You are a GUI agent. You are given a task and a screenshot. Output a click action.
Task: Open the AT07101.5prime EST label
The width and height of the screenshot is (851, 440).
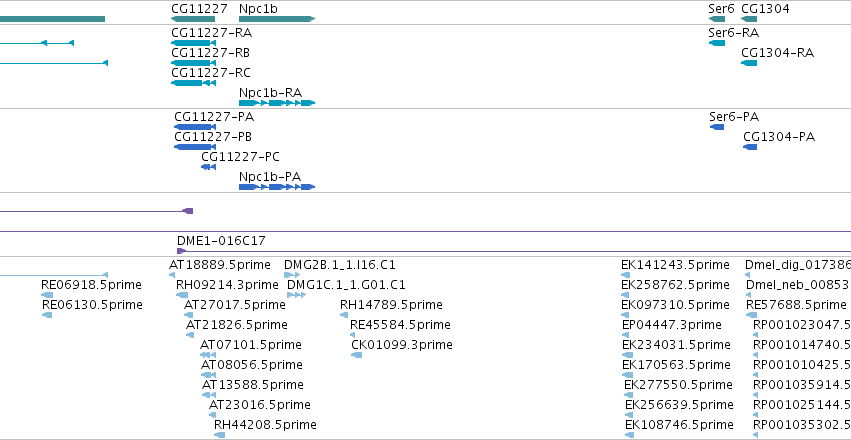(251, 345)
